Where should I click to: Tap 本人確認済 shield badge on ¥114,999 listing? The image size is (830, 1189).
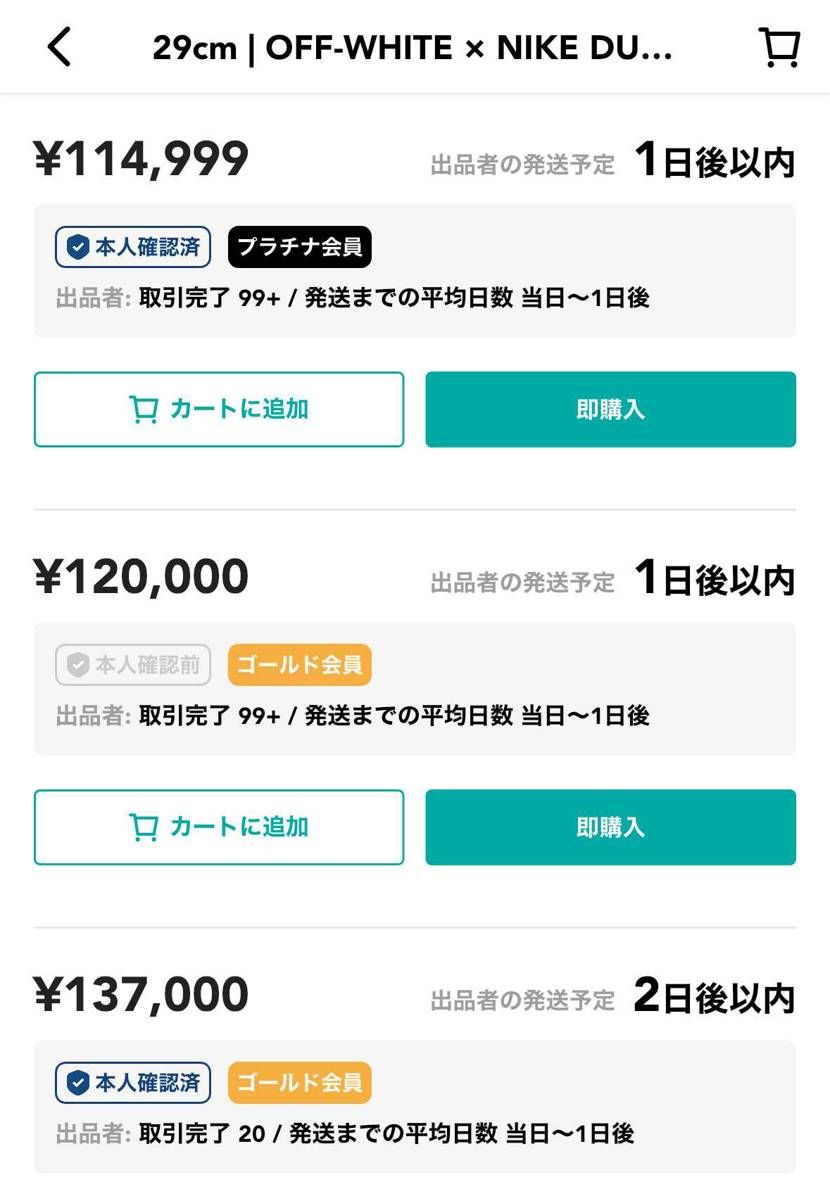pos(133,247)
